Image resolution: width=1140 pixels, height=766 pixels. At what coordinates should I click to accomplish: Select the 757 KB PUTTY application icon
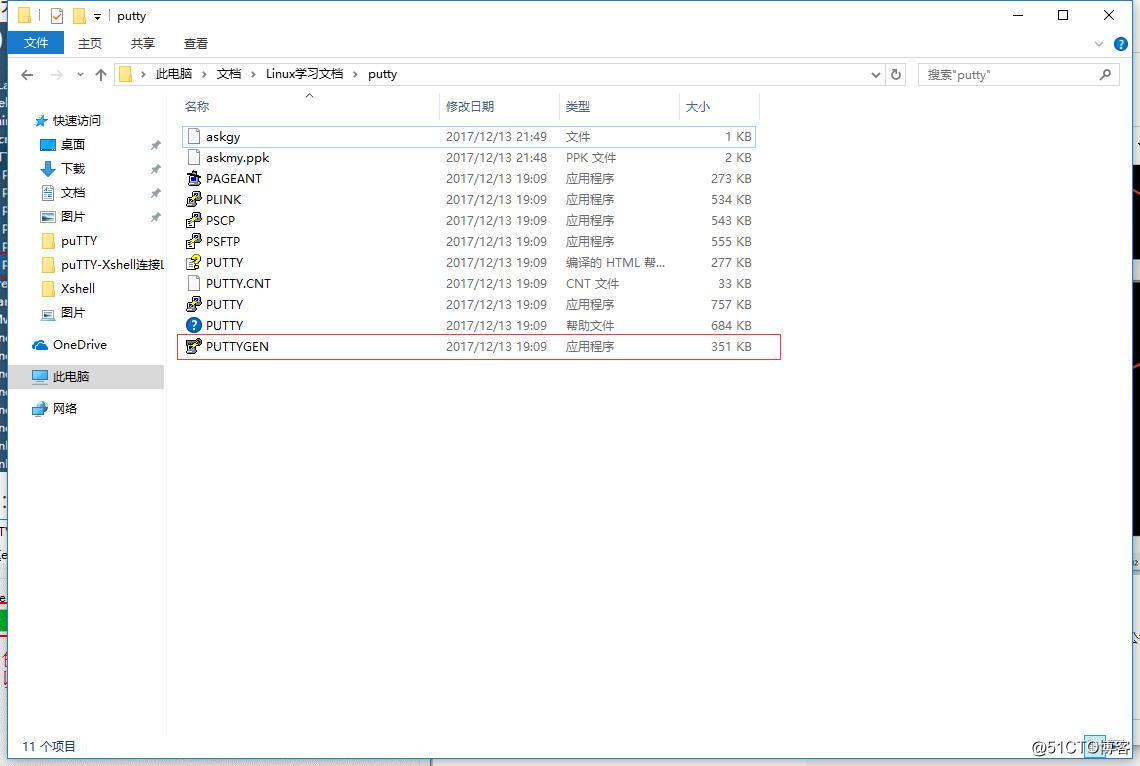193,305
